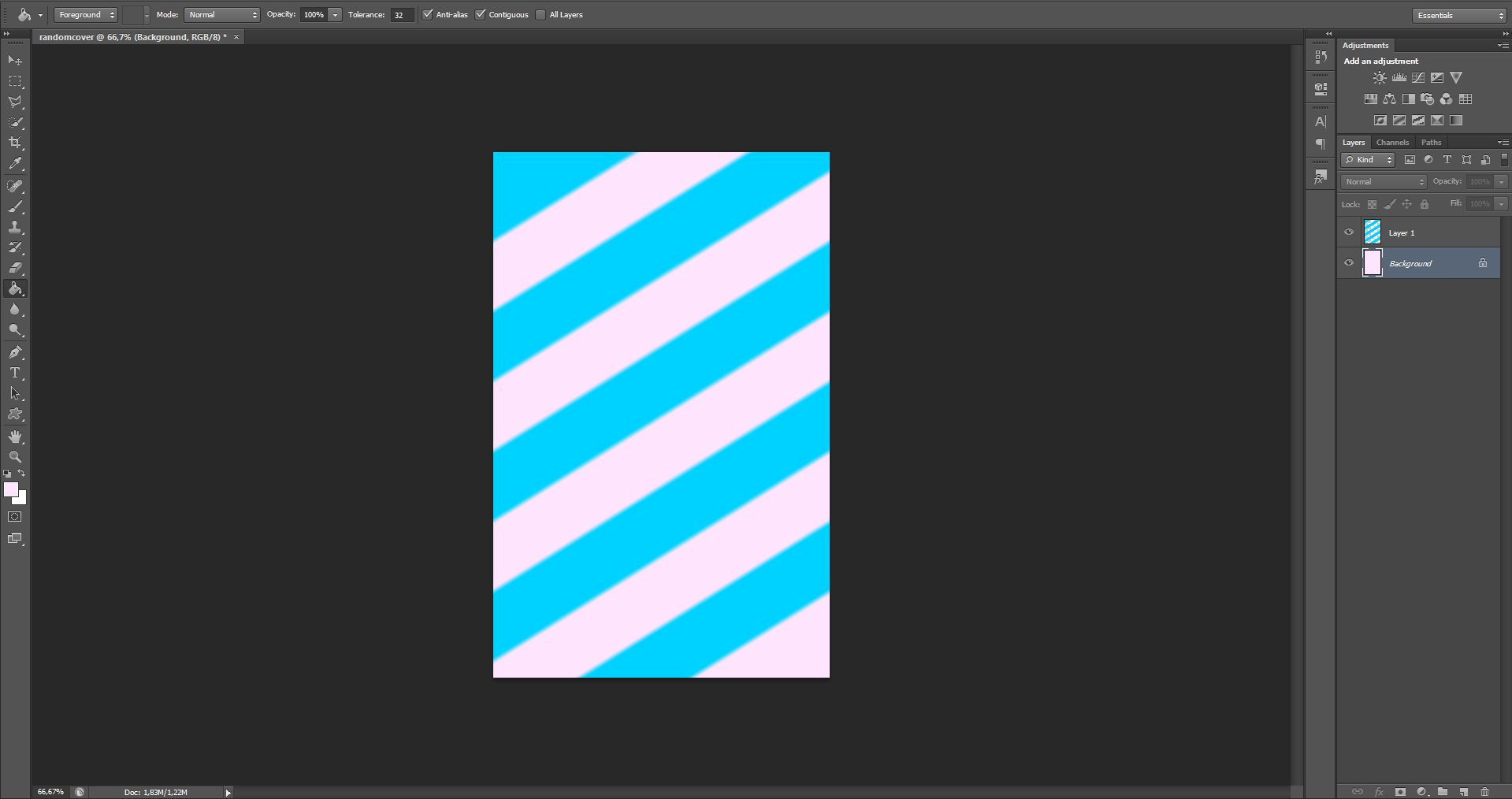Add a Curves adjustment
The image size is (1512, 799).
(x=1418, y=77)
